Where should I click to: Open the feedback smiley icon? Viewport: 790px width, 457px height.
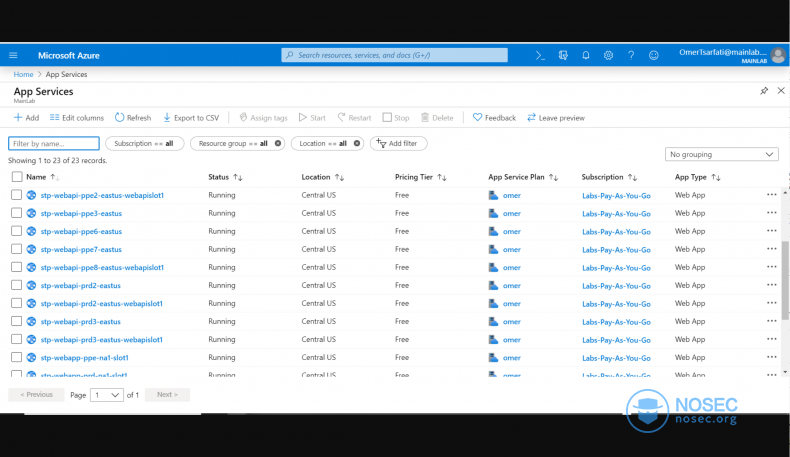click(653, 55)
